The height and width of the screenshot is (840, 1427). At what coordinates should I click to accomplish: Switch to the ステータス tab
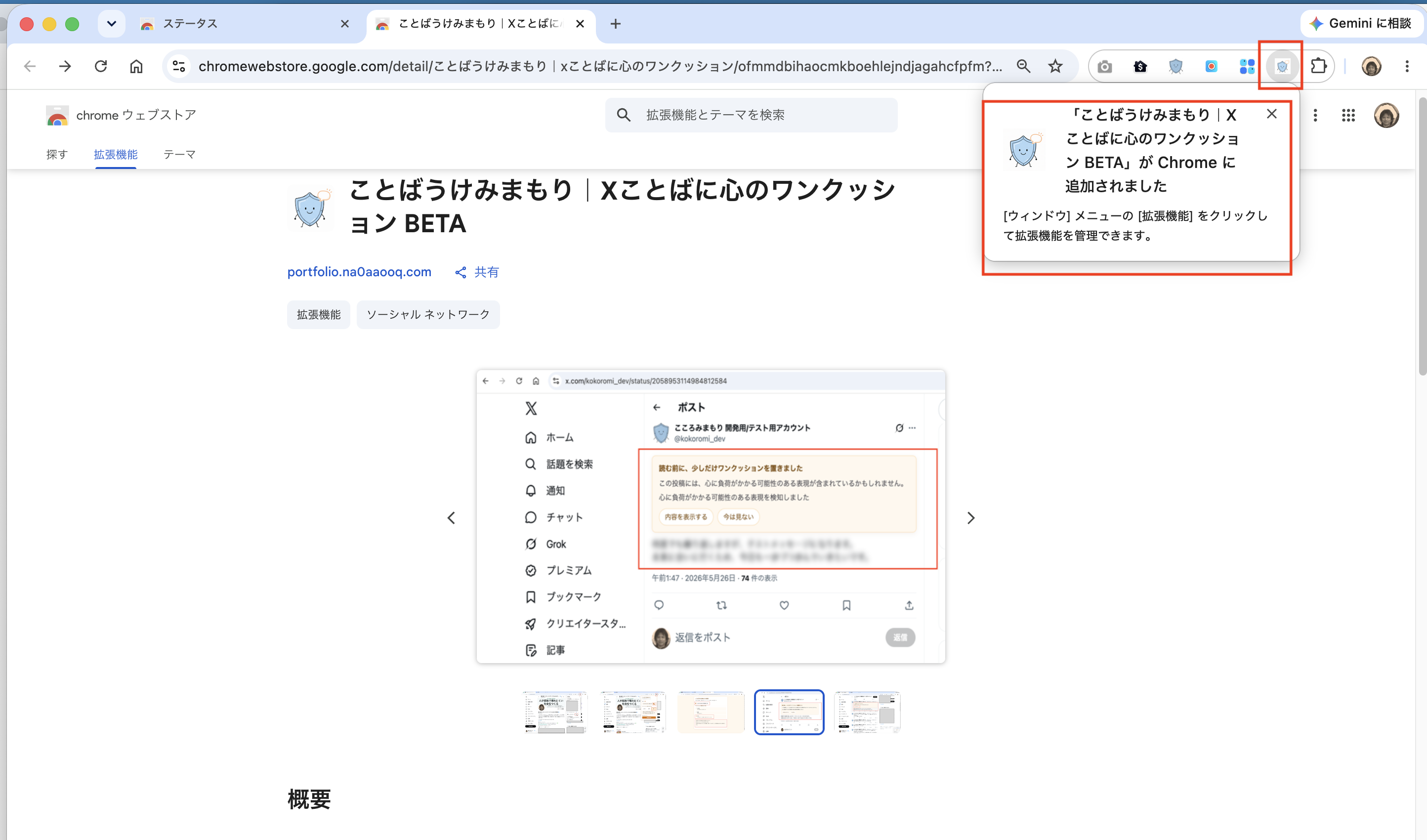click(x=244, y=24)
